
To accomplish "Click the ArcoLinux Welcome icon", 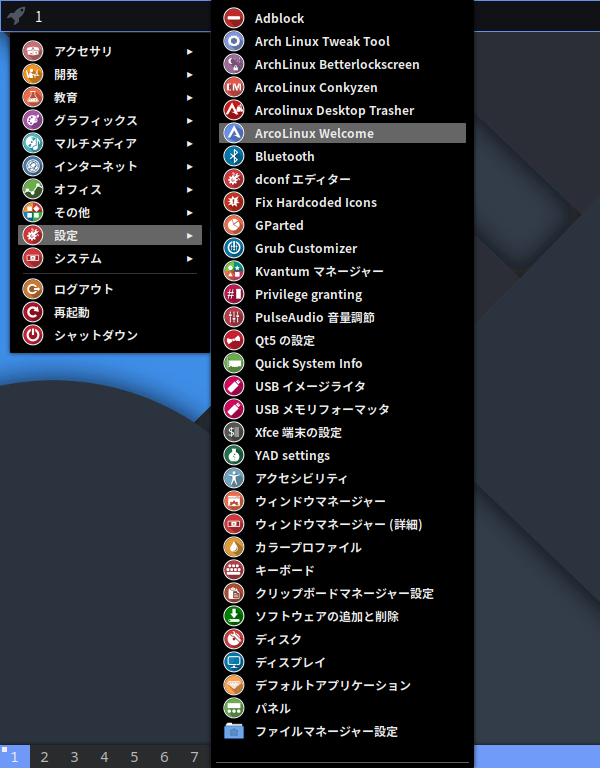I will tap(234, 133).
